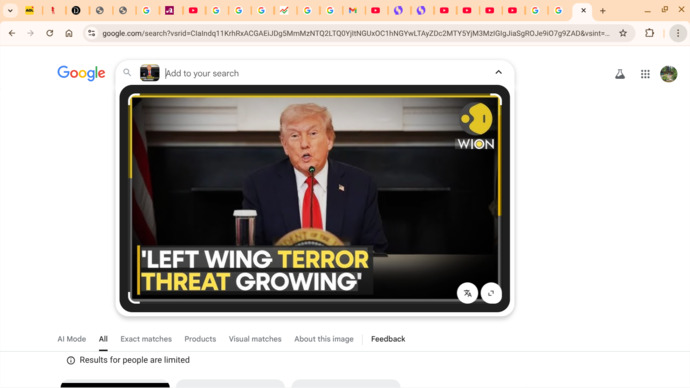Click 'Results for people are limited' text

point(135,360)
